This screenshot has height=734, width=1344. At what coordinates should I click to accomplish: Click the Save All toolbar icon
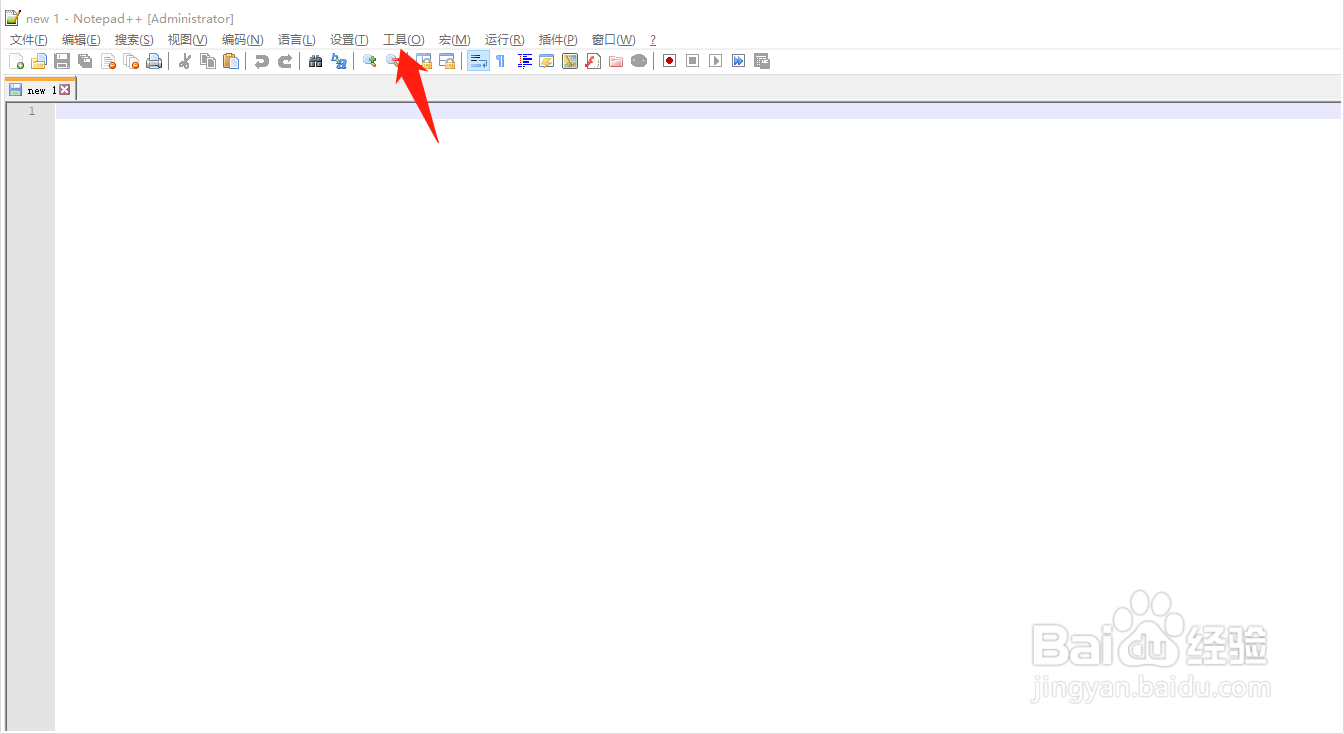point(85,61)
